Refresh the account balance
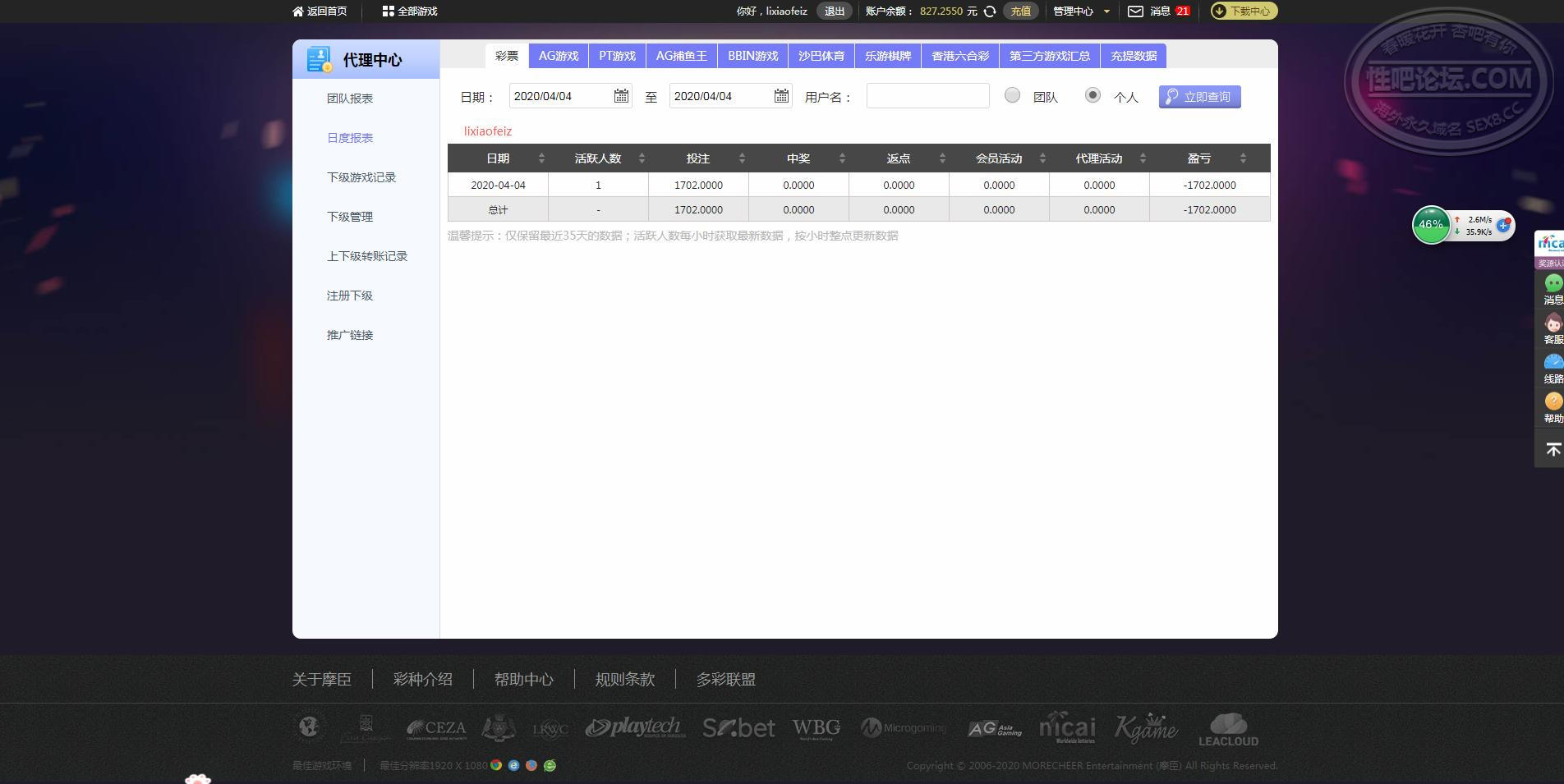Image resolution: width=1564 pixels, height=784 pixels. (990, 11)
